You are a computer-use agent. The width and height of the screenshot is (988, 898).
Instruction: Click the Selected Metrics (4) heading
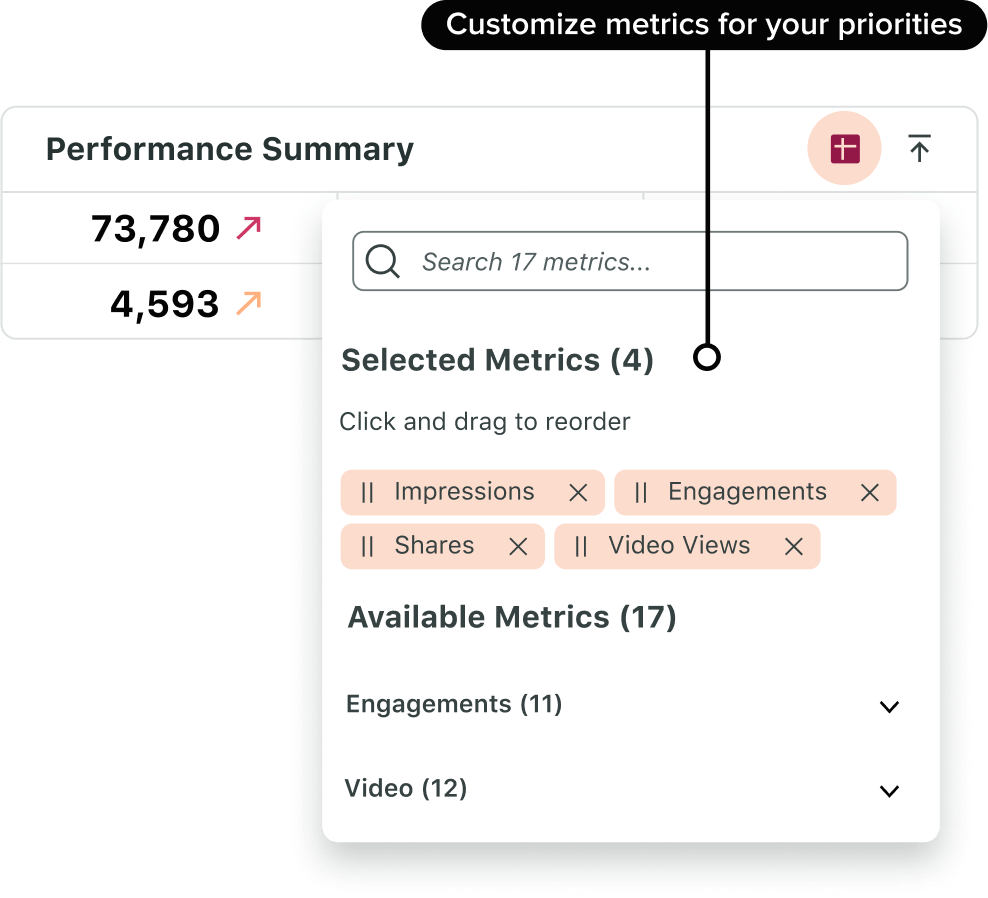(499, 360)
